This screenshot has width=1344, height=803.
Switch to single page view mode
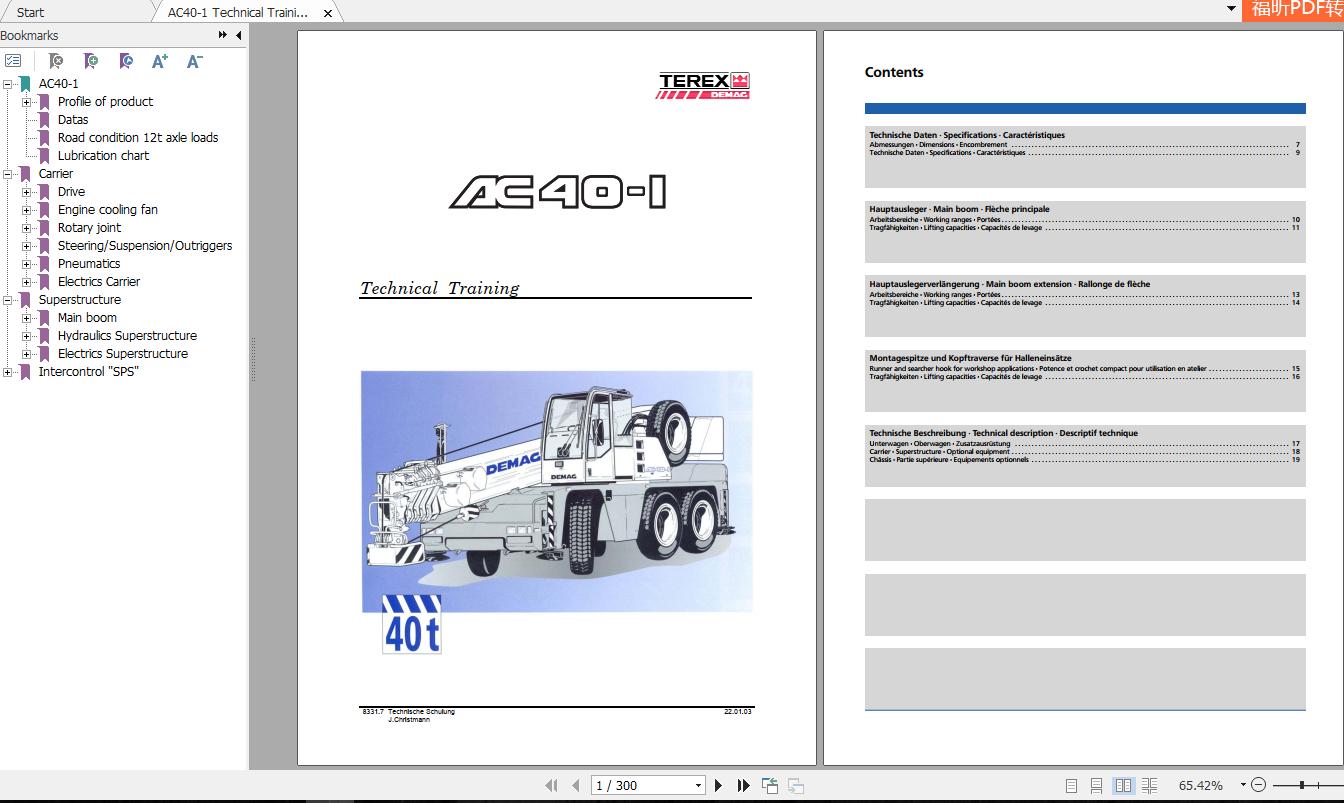1071,785
